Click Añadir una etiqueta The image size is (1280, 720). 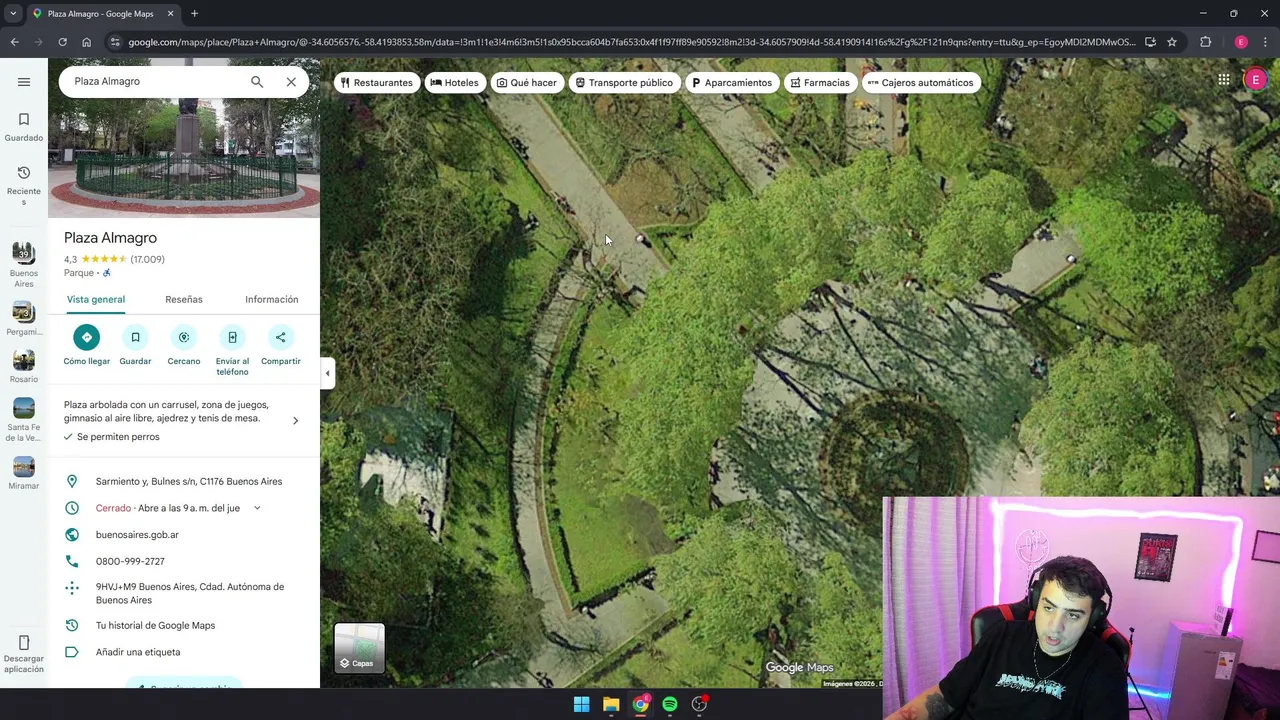tap(138, 652)
